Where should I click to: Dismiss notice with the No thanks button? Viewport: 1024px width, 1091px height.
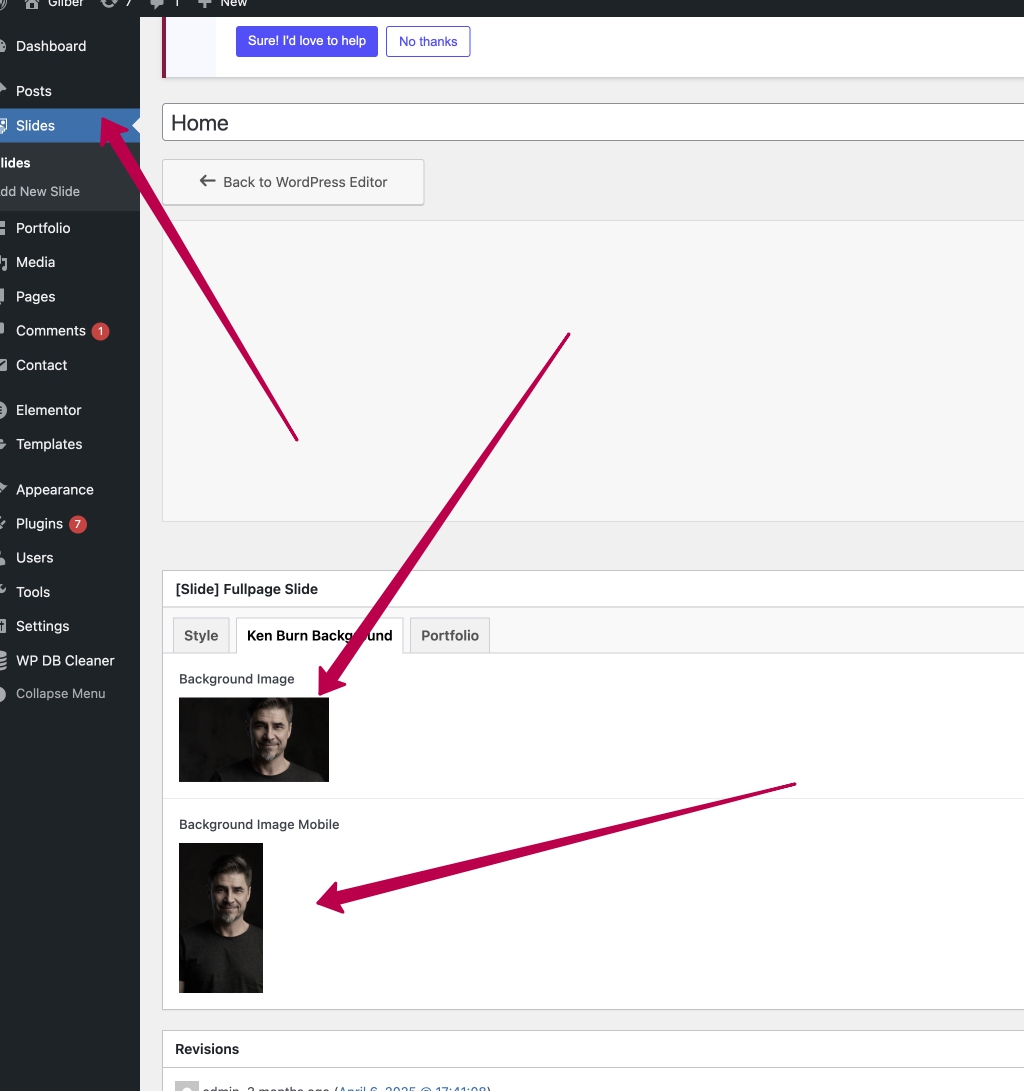(428, 42)
